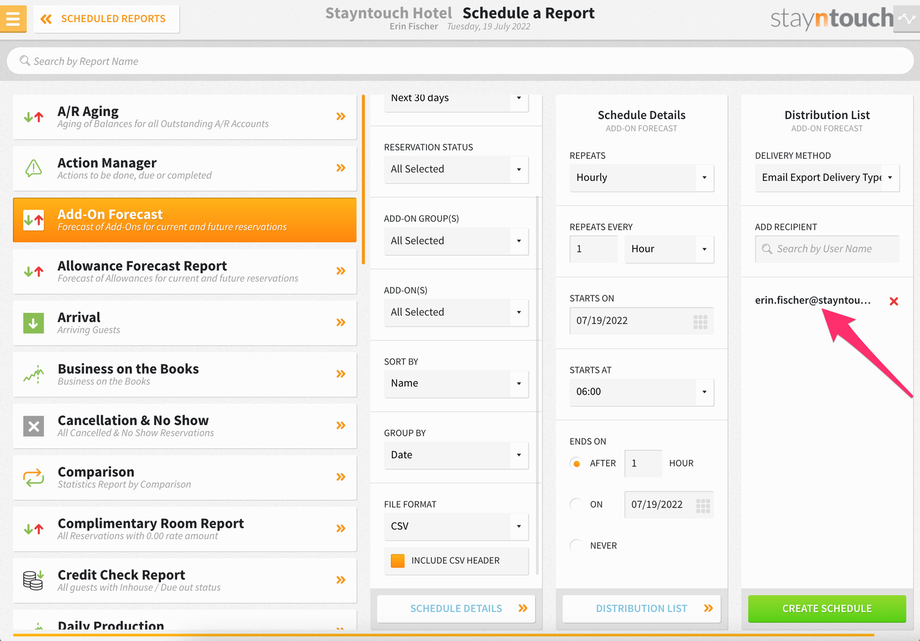The image size is (920, 641).
Task: Open the activity pulse icon beside the Stayntouch logo
Action: [907, 19]
